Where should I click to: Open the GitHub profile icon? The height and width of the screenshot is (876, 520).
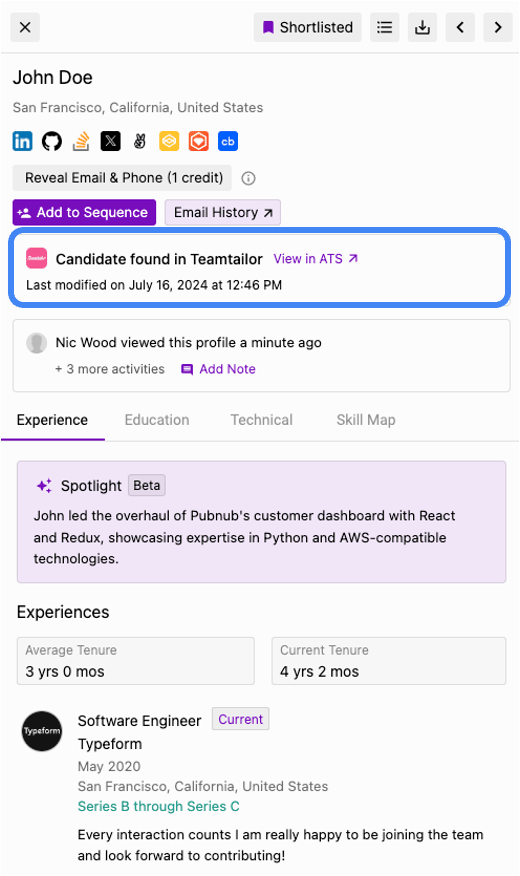click(52, 141)
